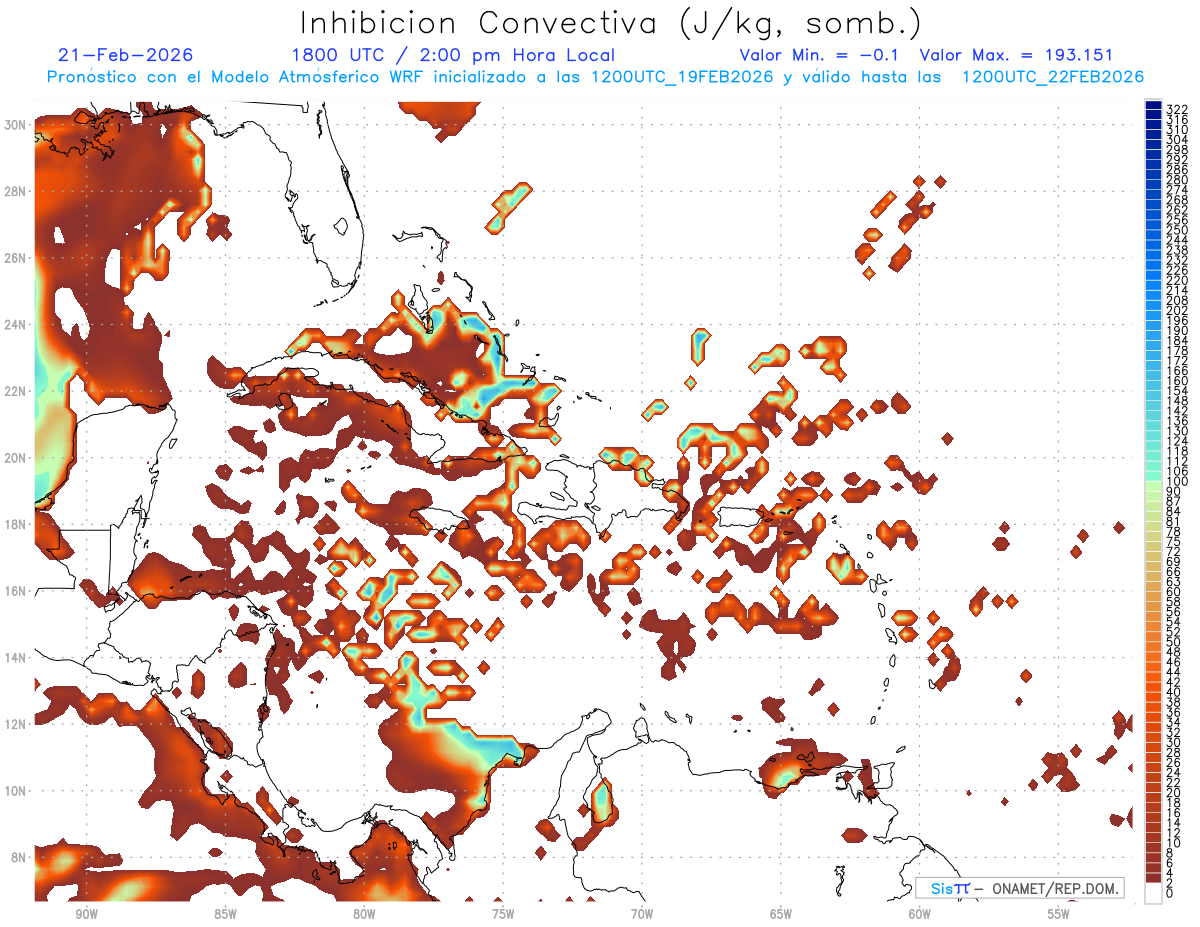Image resolution: width=1200 pixels, height=927 pixels.
Task: Click the '1800 UTC / 2:00 pm Hora Local' text
Action: (x=452, y=56)
